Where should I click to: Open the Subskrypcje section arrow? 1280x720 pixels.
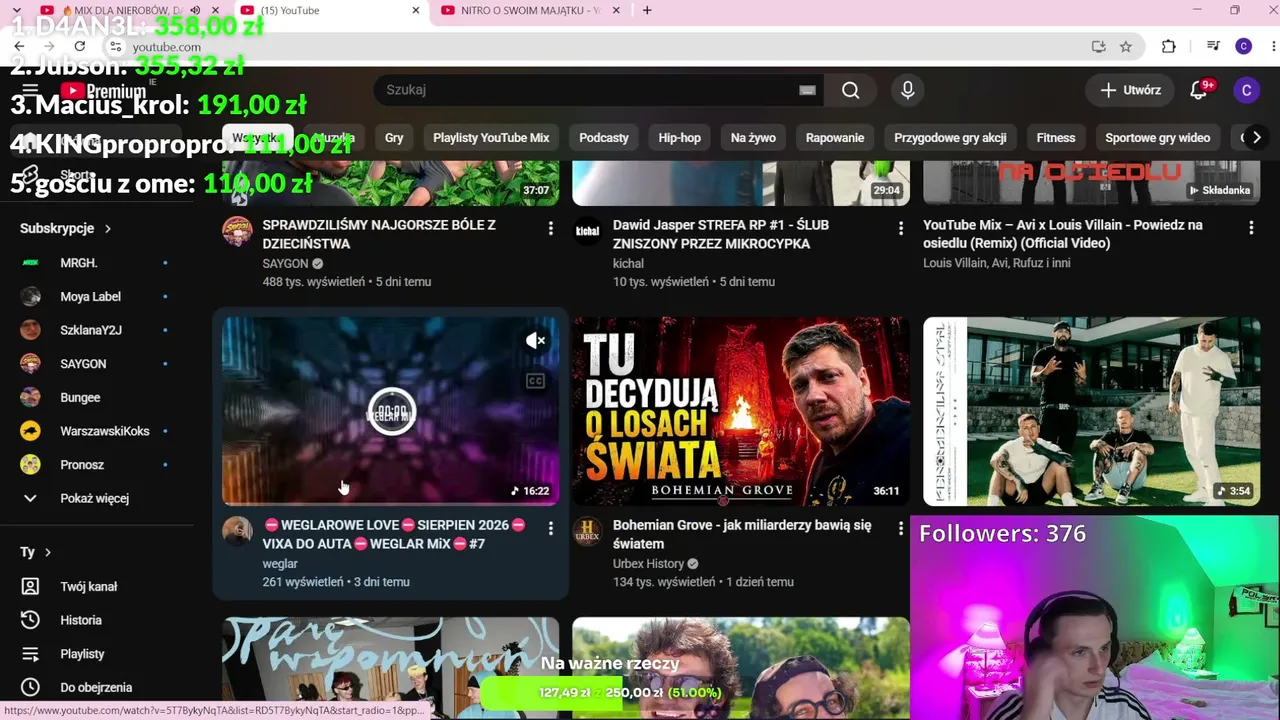point(107,228)
